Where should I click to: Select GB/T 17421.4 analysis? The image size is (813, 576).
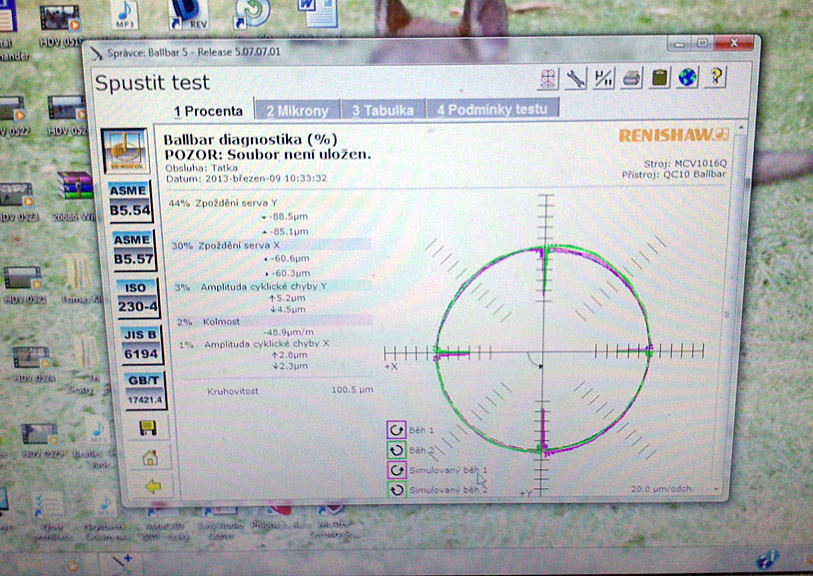pyautogui.click(x=144, y=390)
